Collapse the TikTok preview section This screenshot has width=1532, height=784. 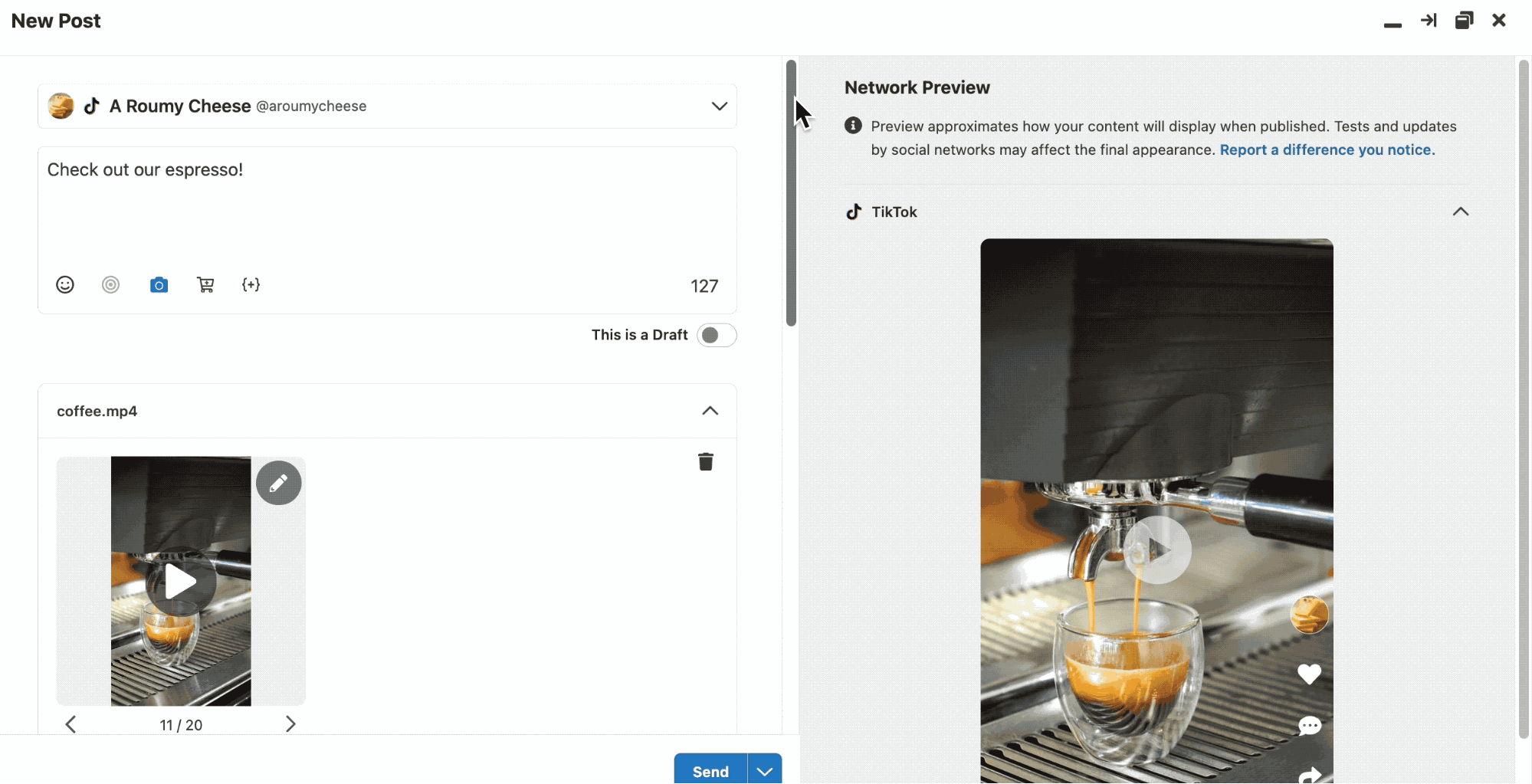(x=1461, y=212)
